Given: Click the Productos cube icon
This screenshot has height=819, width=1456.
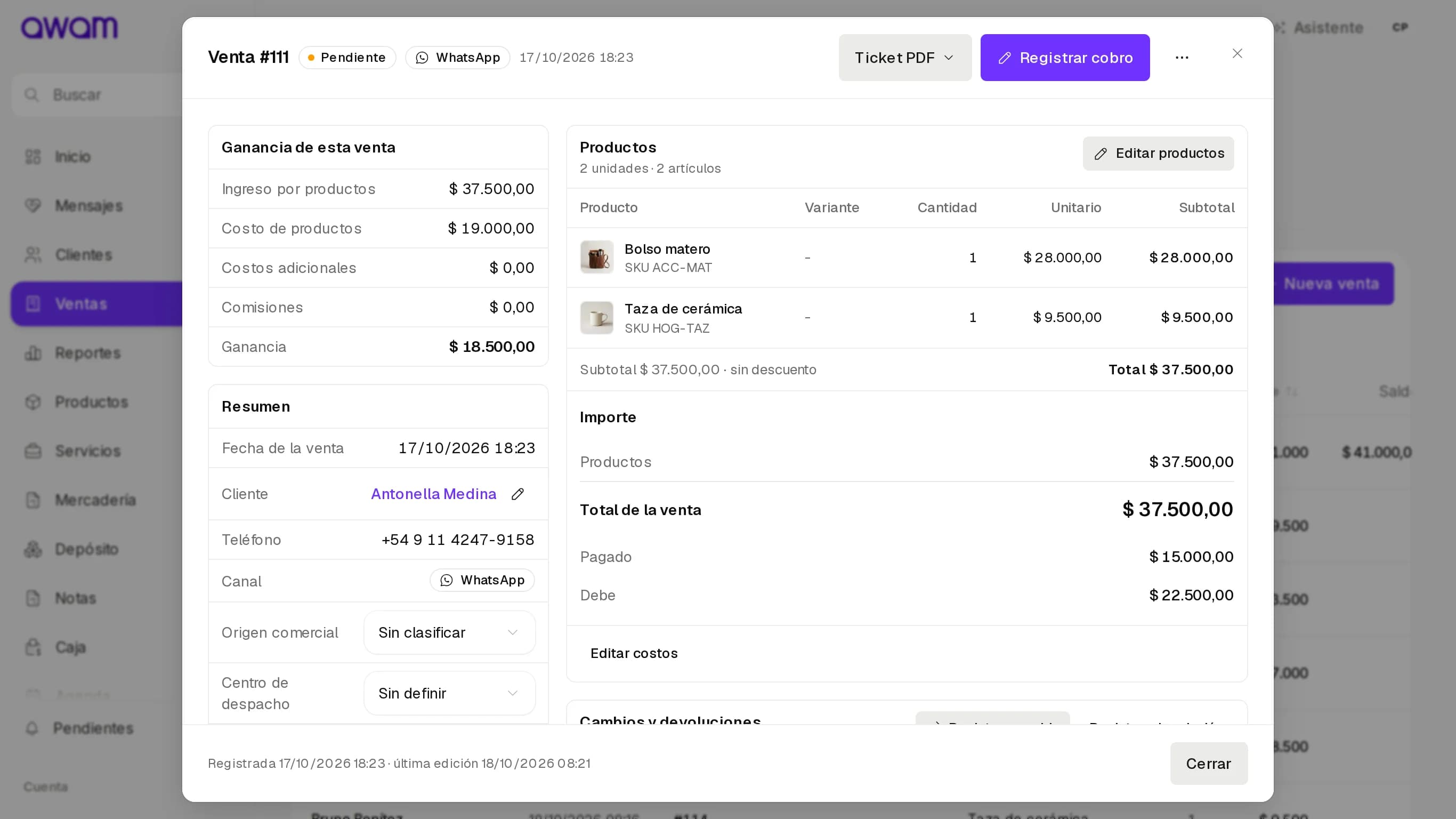Looking at the screenshot, I should [x=34, y=402].
